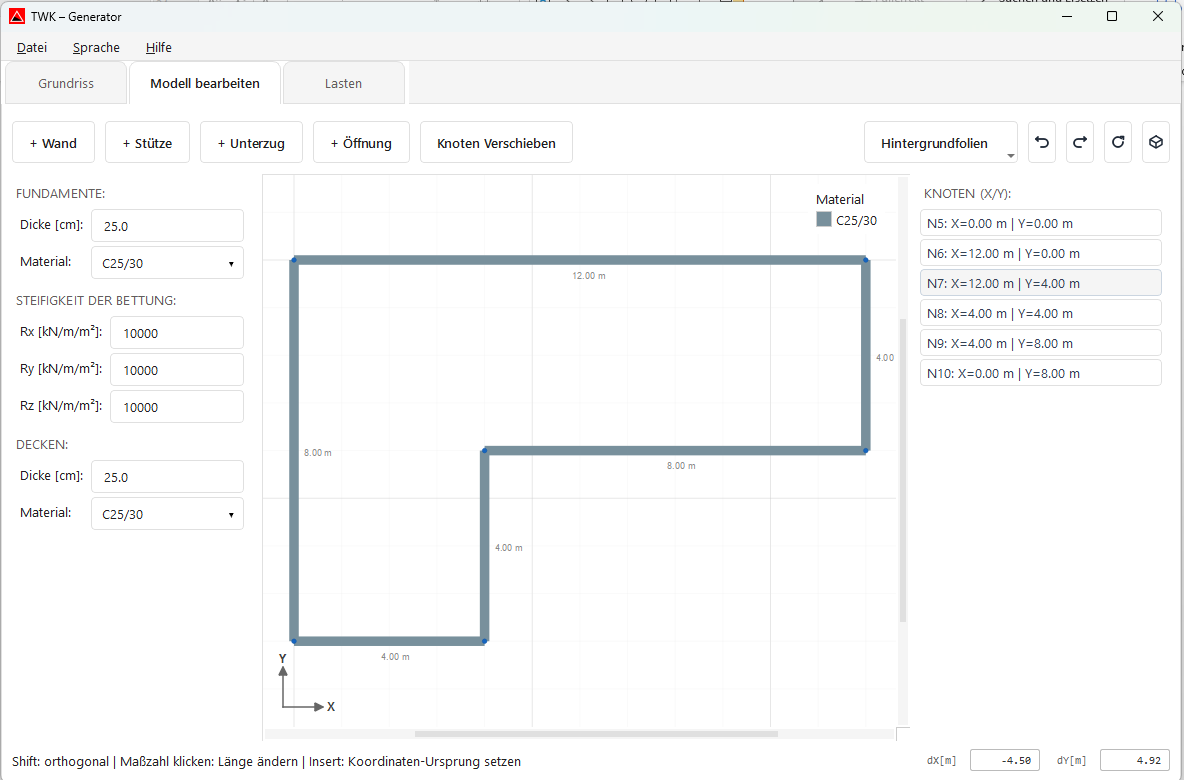The width and height of the screenshot is (1184, 780).
Task: Open the Sprache menu
Action: [x=95, y=47]
